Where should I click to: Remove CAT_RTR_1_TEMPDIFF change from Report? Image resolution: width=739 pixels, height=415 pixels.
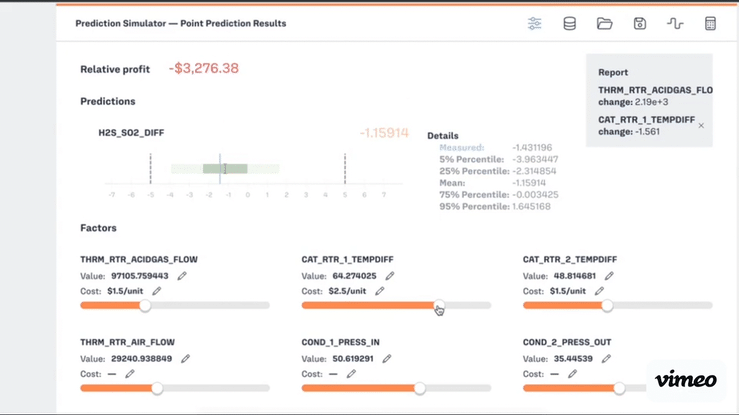[701, 126]
